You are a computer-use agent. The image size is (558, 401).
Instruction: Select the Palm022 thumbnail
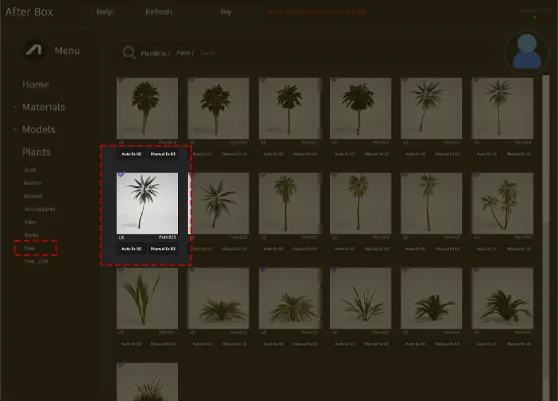click(x=360, y=108)
